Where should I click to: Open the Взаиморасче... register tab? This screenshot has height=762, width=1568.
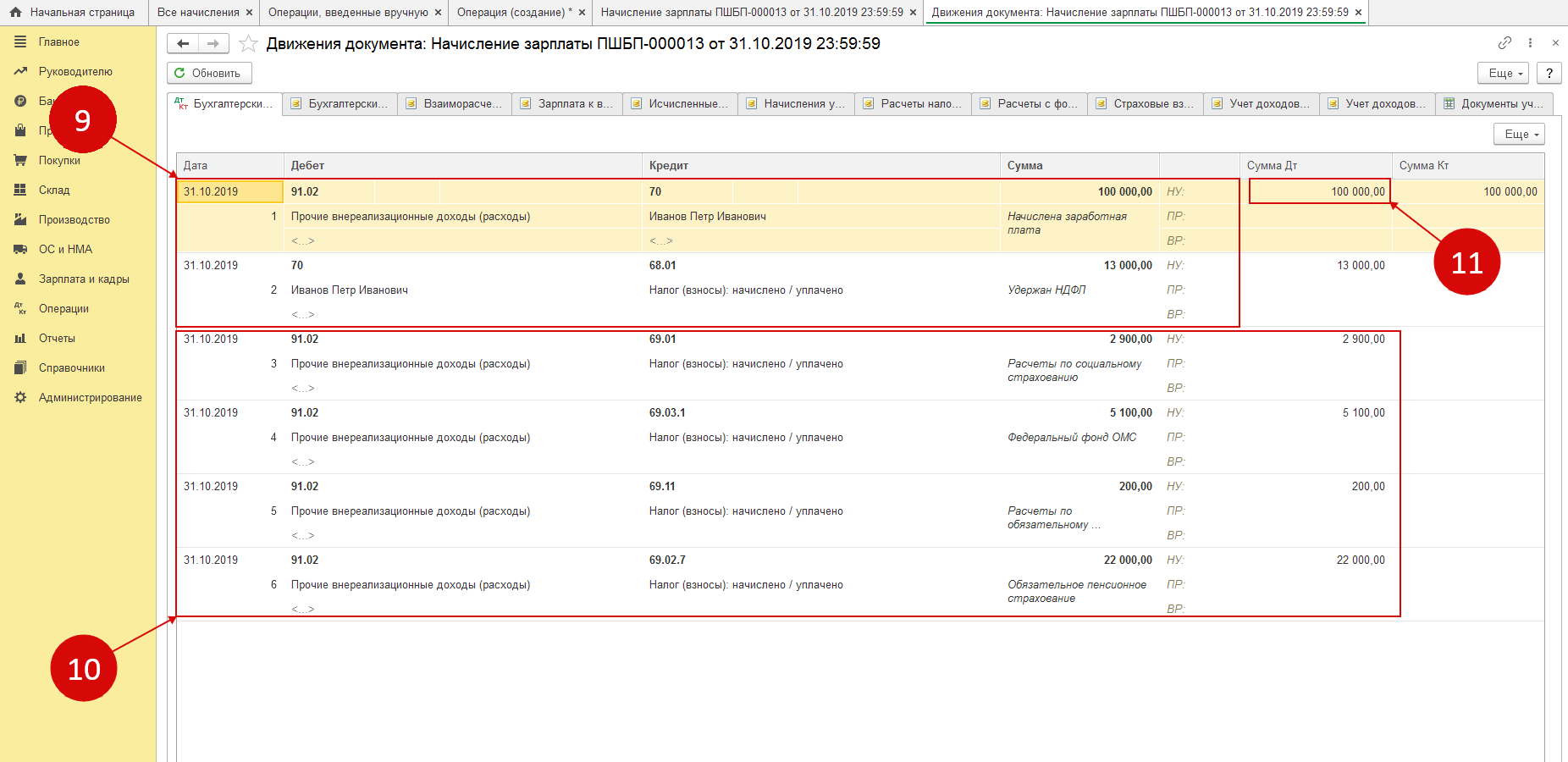click(x=455, y=103)
